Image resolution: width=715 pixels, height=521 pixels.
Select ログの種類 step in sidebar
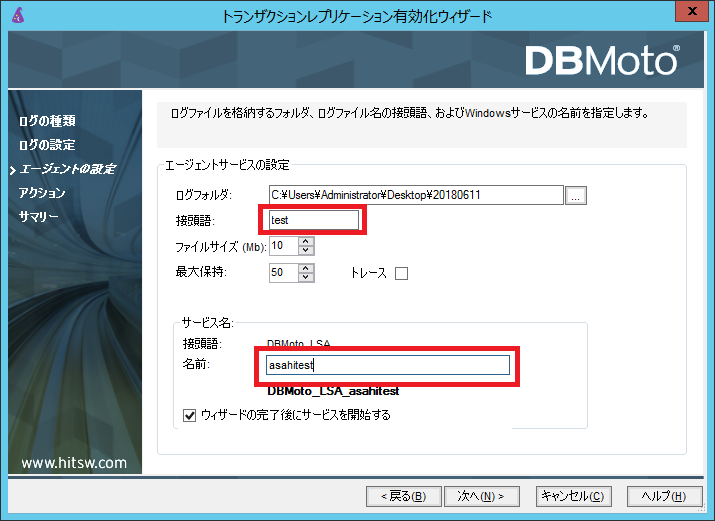(47, 121)
